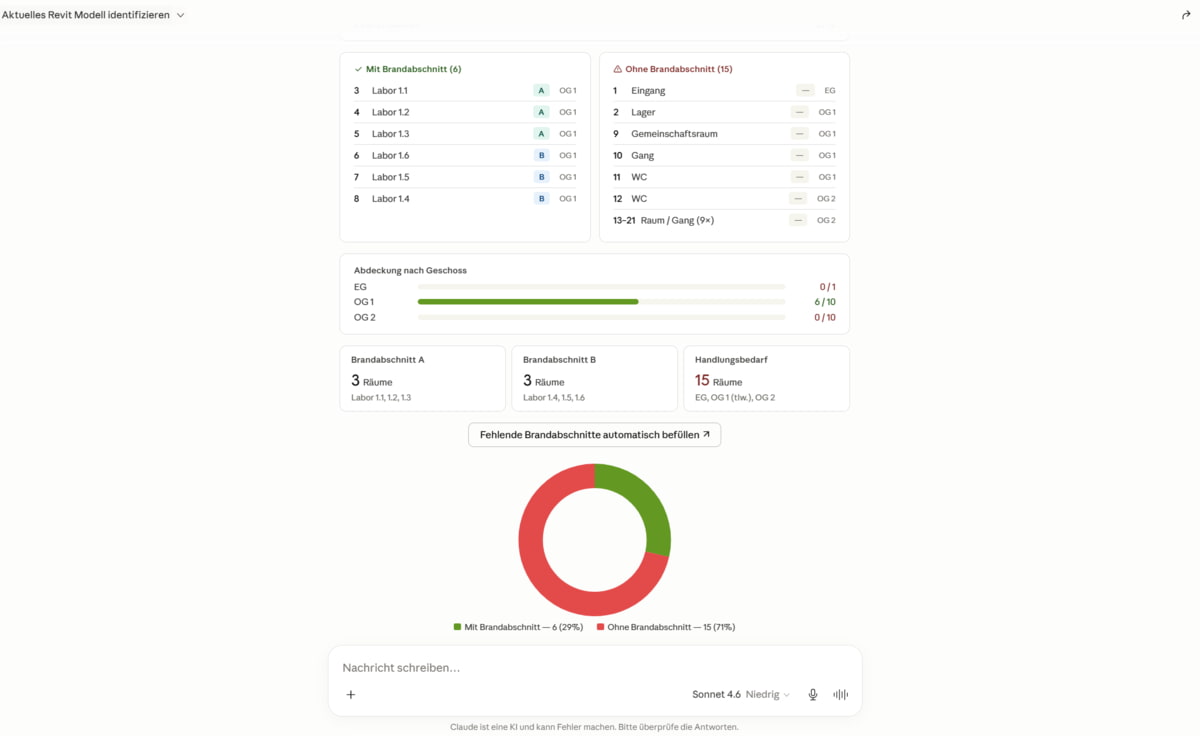1200x736 pixels.
Task: Click the plus attachment icon in message box
Action: (x=351, y=694)
